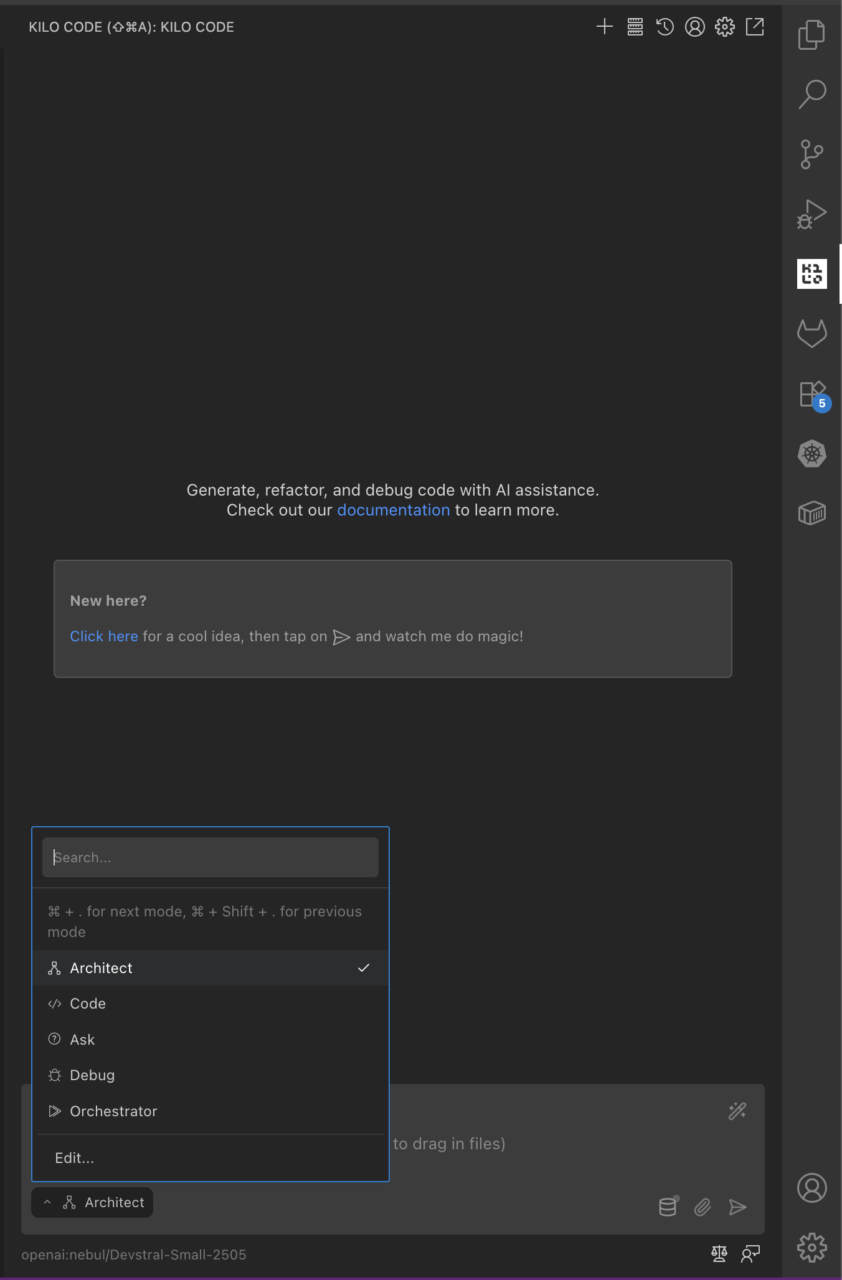The width and height of the screenshot is (842, 1280).
Task: Click the documentation link
Action: click(x=393, y=510)
